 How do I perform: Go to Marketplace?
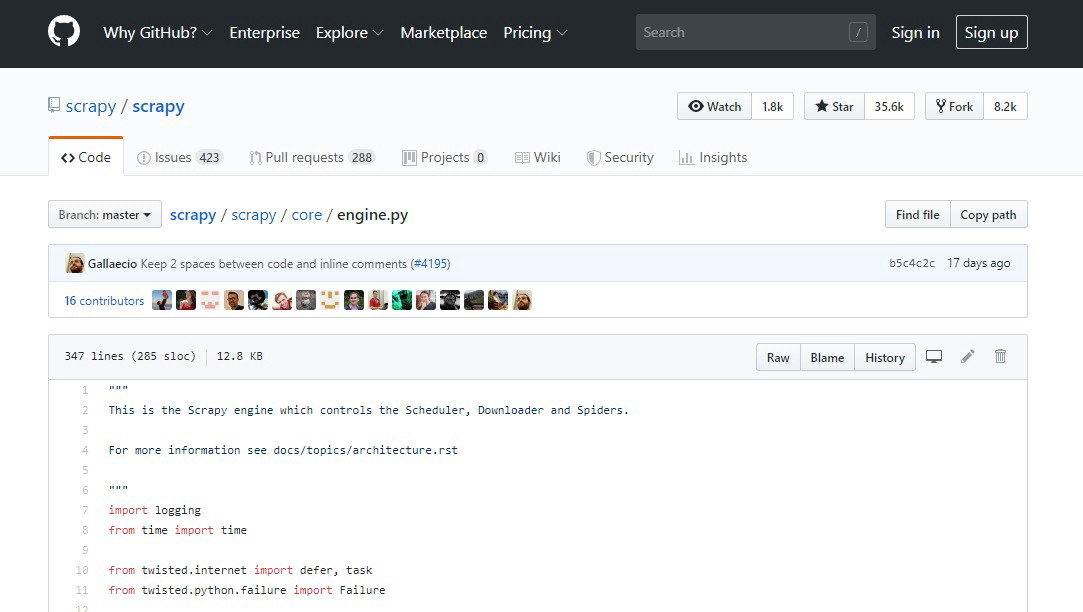(x=443, y=32)
